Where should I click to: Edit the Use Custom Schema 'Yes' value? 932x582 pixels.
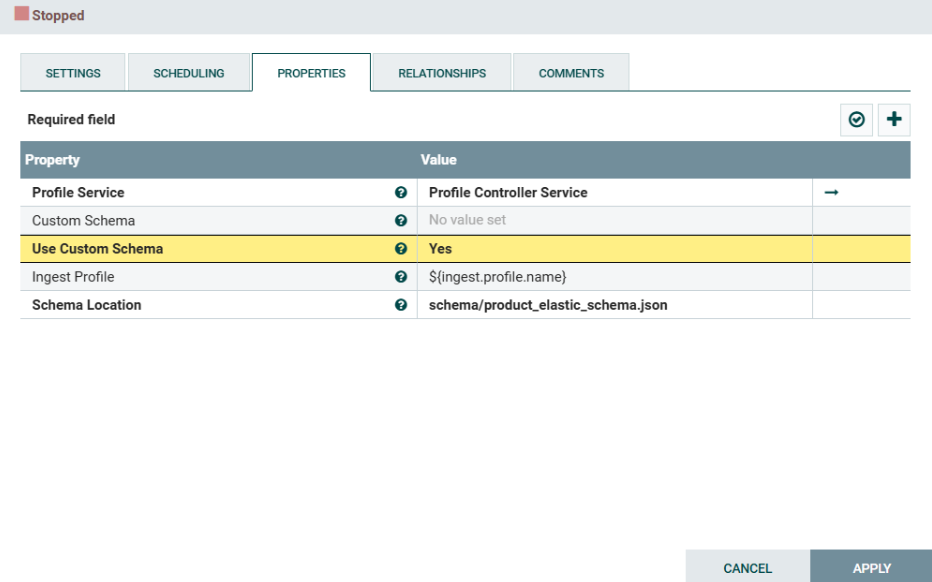coord(614,249)
